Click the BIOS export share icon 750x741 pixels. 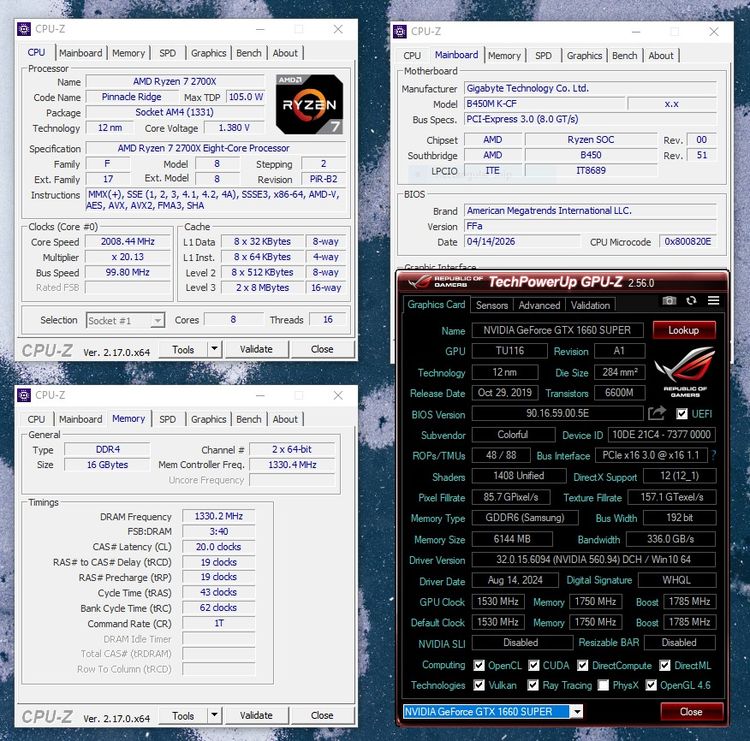click(x=657, y=413)
